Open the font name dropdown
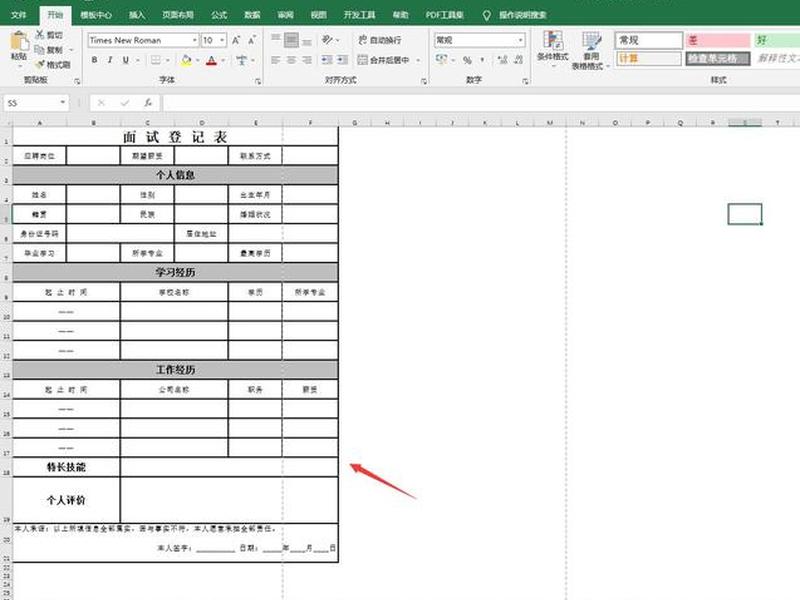Viewport: 800px width, 600px height. 194,40
